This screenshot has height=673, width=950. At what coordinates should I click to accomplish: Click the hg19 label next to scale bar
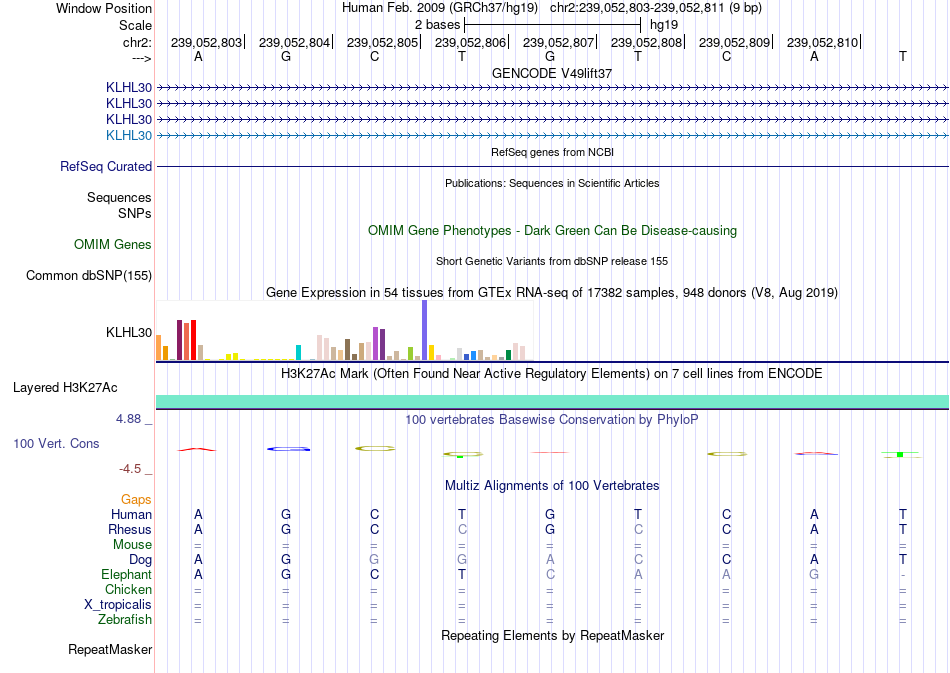(663, 25)
